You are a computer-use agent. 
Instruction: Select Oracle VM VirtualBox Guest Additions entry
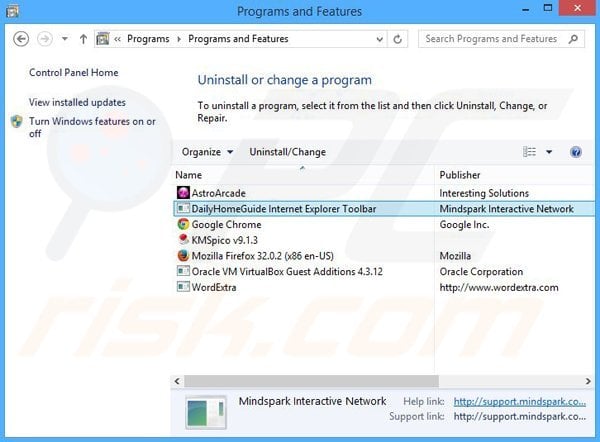tap(287, 272)
